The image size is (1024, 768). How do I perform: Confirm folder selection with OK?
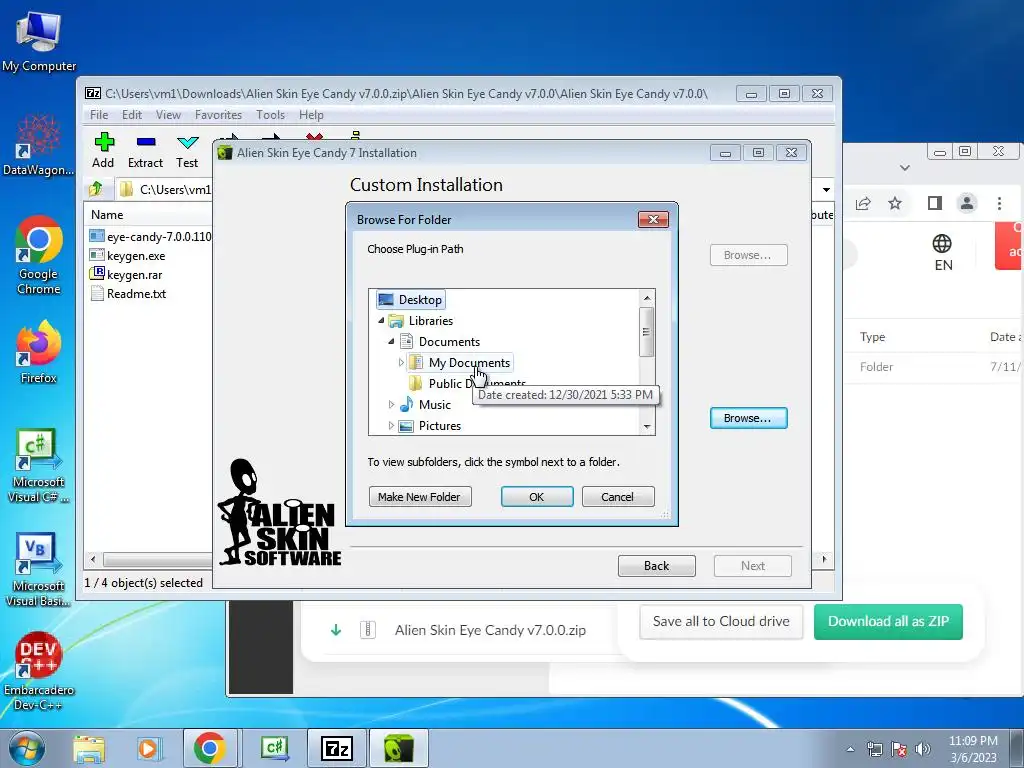[x=537, y=497]
